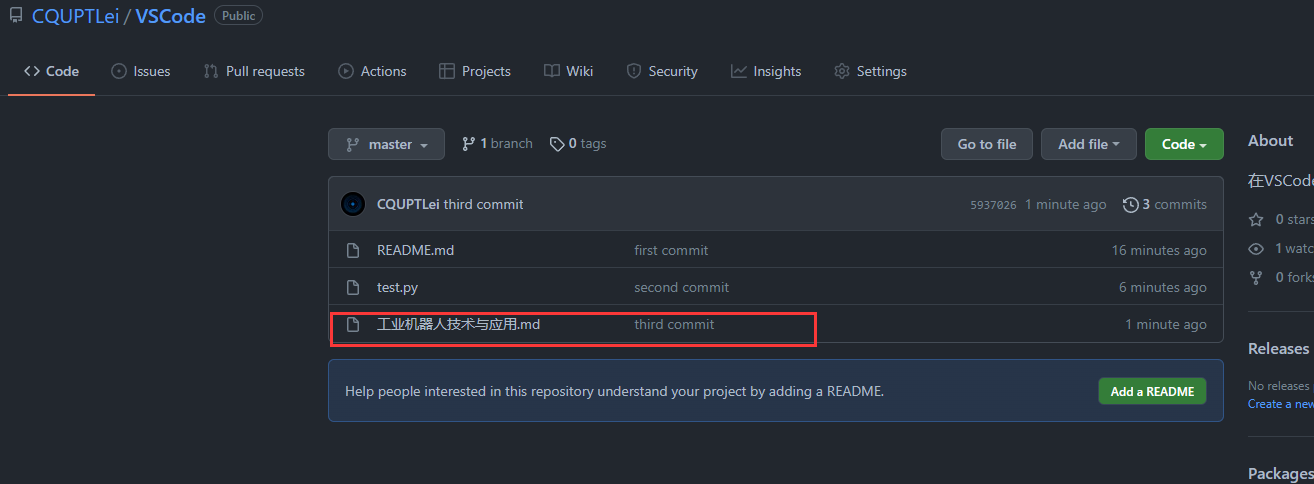This screenshot has height=484, width=1314.
Task: View the 3 commits history
Action: (1164, 204)
